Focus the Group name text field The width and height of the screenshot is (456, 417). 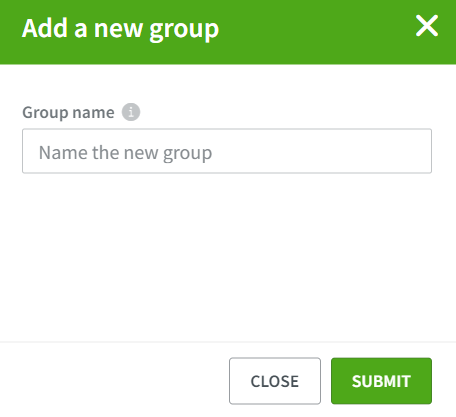(x=227, y=151)
